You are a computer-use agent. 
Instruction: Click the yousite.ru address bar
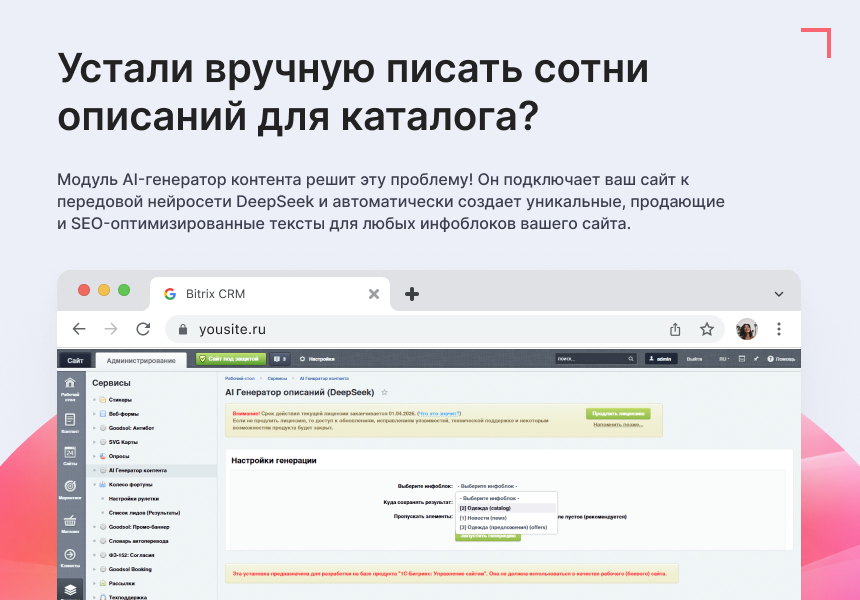[x=444, y=329]
